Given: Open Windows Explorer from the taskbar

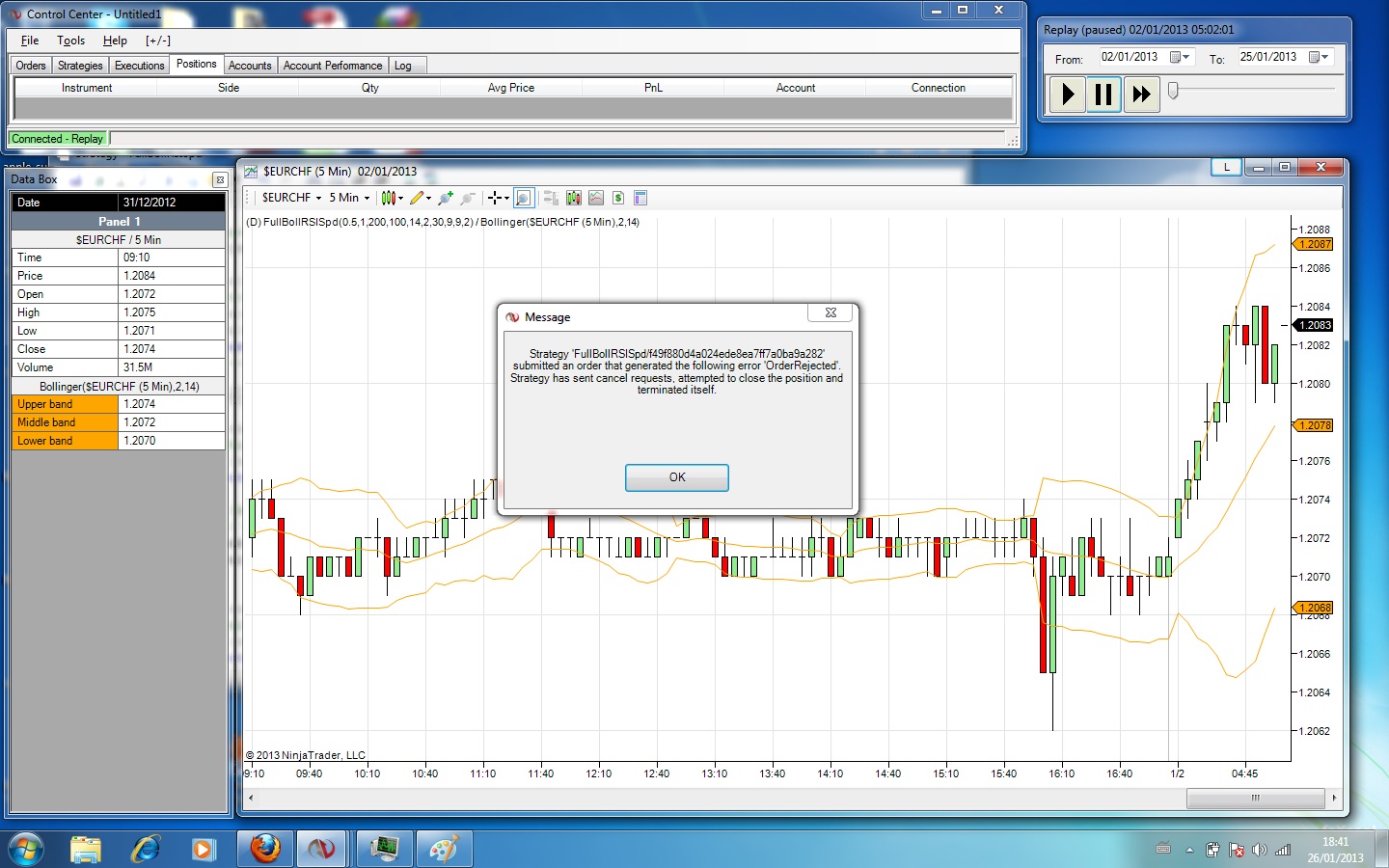Looking at the screenshot, I should click(85, 849).
